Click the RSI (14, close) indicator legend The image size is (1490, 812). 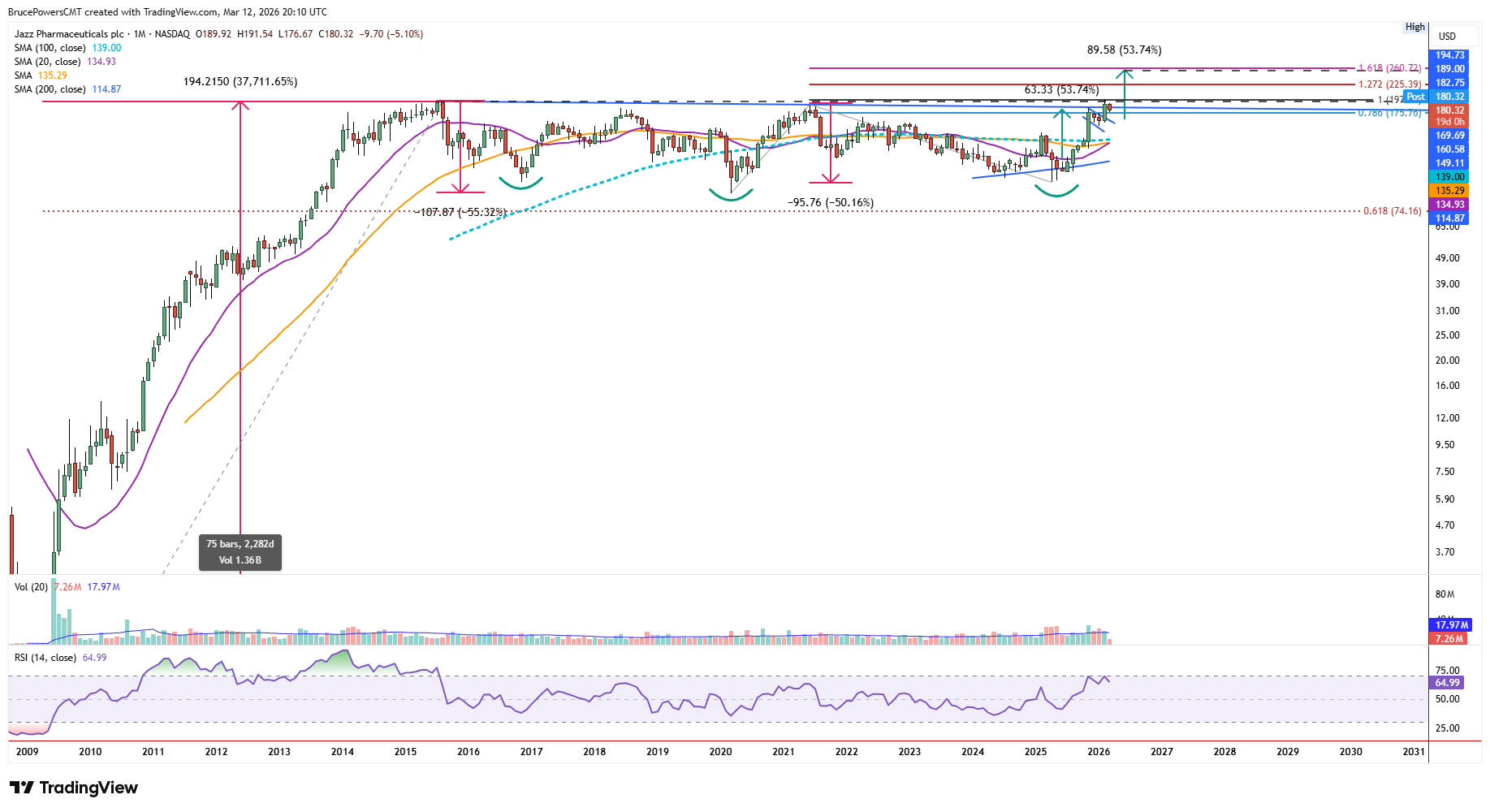coord(60,658)
